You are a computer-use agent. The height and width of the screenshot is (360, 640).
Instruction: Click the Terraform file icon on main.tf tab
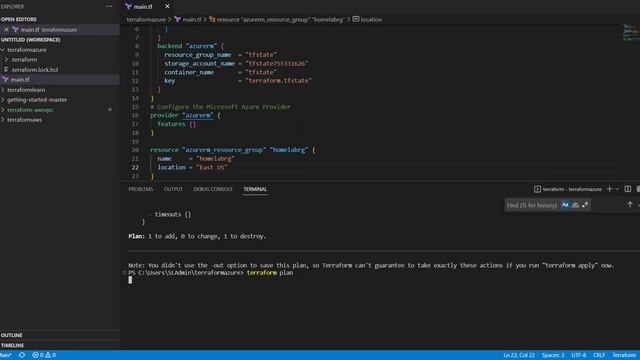(x=128, y=7)
